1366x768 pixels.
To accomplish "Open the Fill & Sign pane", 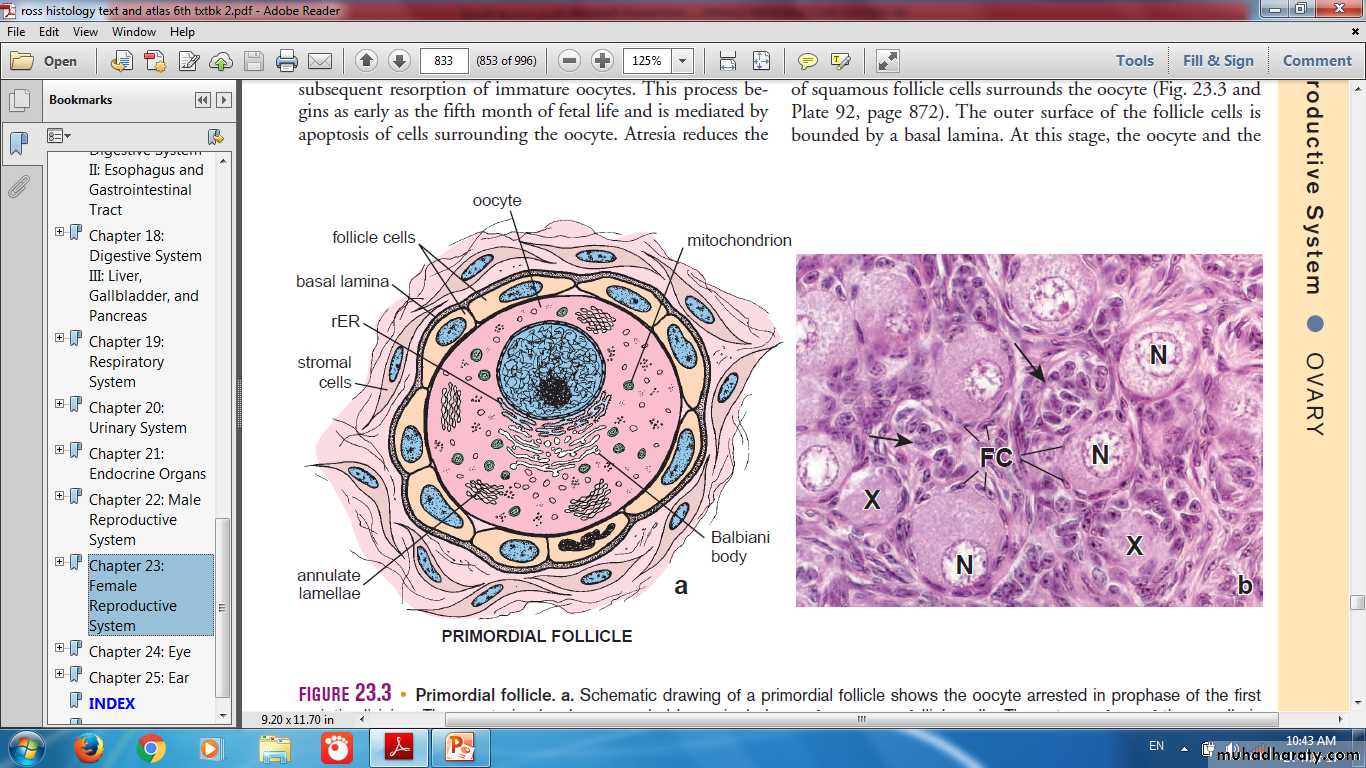I will click(x=1217, y=60).
